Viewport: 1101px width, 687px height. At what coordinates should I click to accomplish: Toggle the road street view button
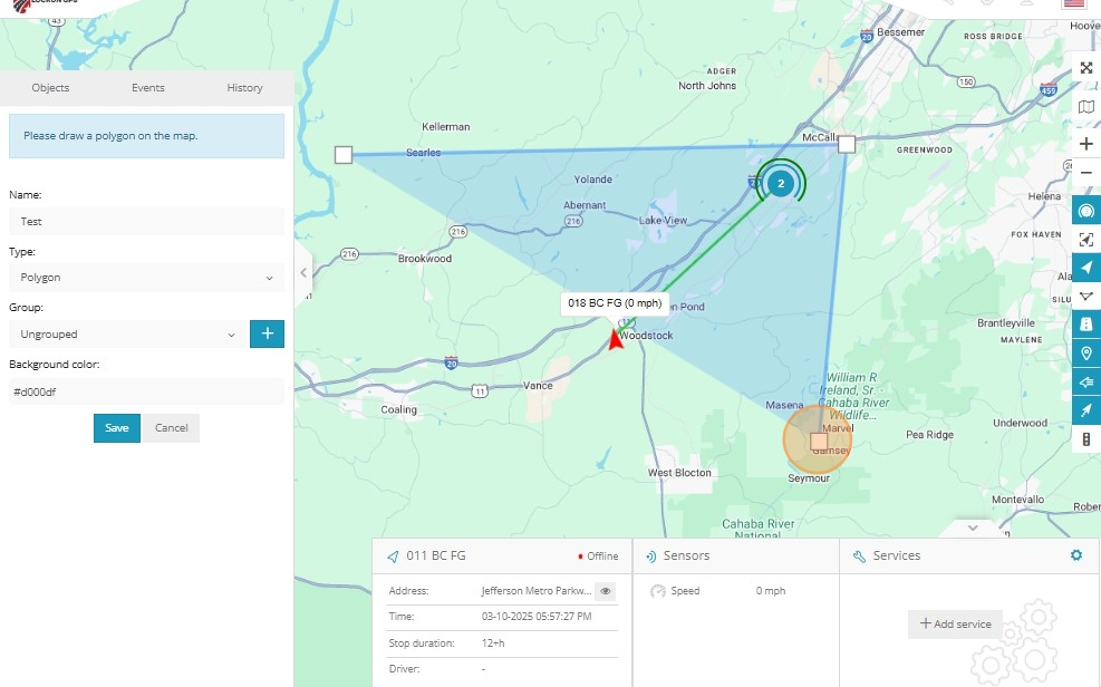(x=1086, y=324)
